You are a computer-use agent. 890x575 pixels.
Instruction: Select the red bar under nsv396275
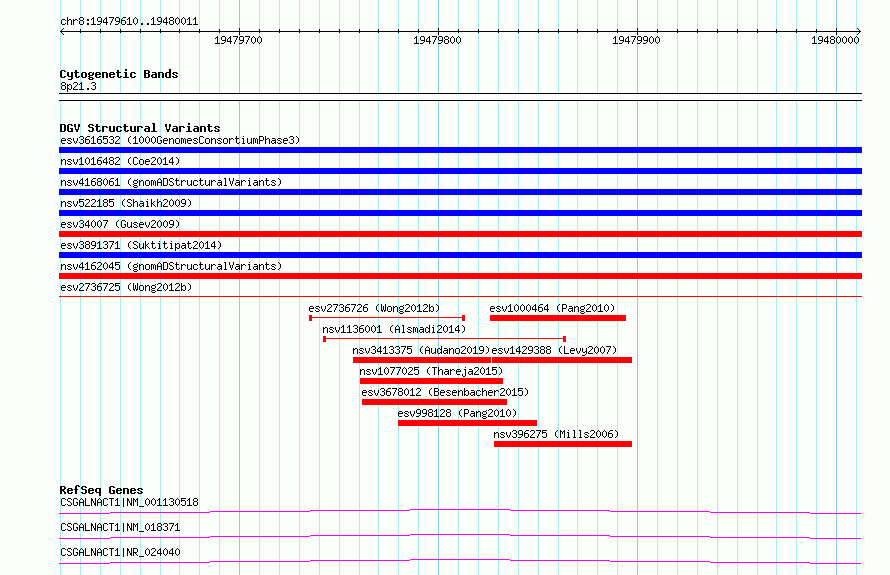coord(563,444)
